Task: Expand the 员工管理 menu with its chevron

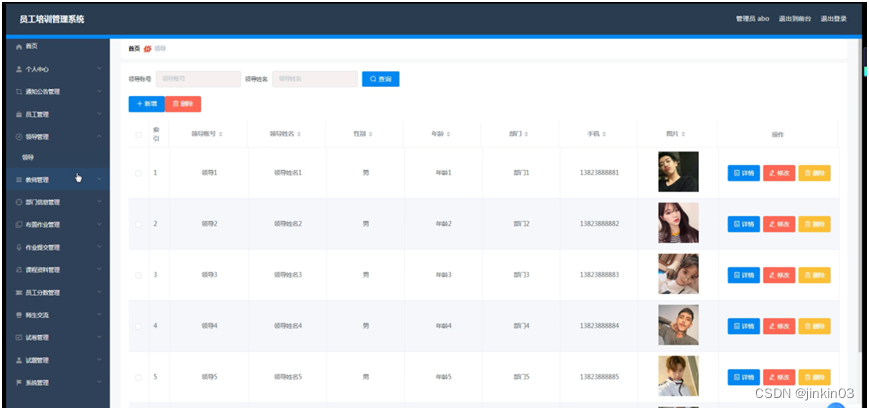Action: [99, 114]
